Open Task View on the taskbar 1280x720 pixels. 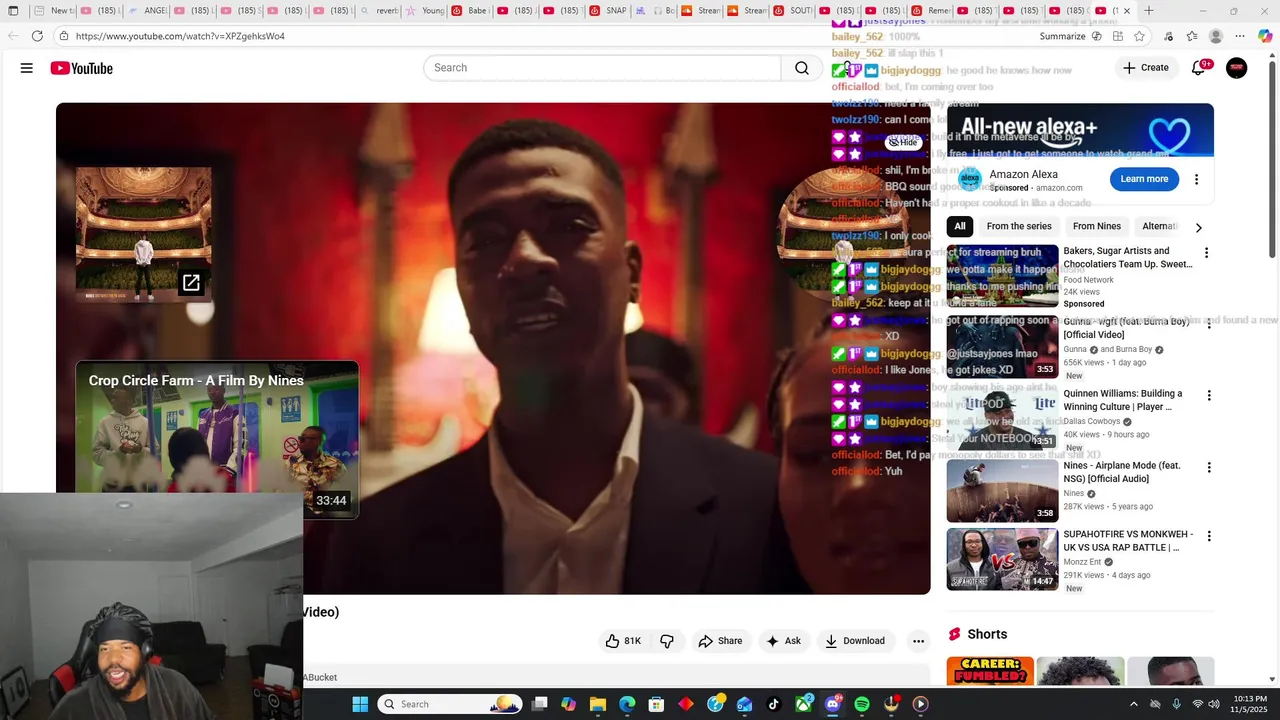pyautogui.click(x=539, y=704)
